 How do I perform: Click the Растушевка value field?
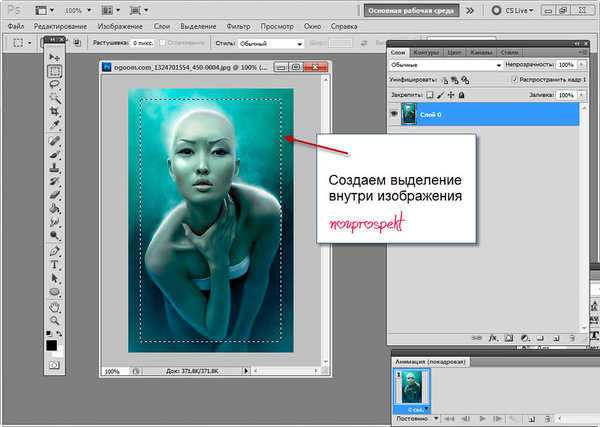pos(143,43)
